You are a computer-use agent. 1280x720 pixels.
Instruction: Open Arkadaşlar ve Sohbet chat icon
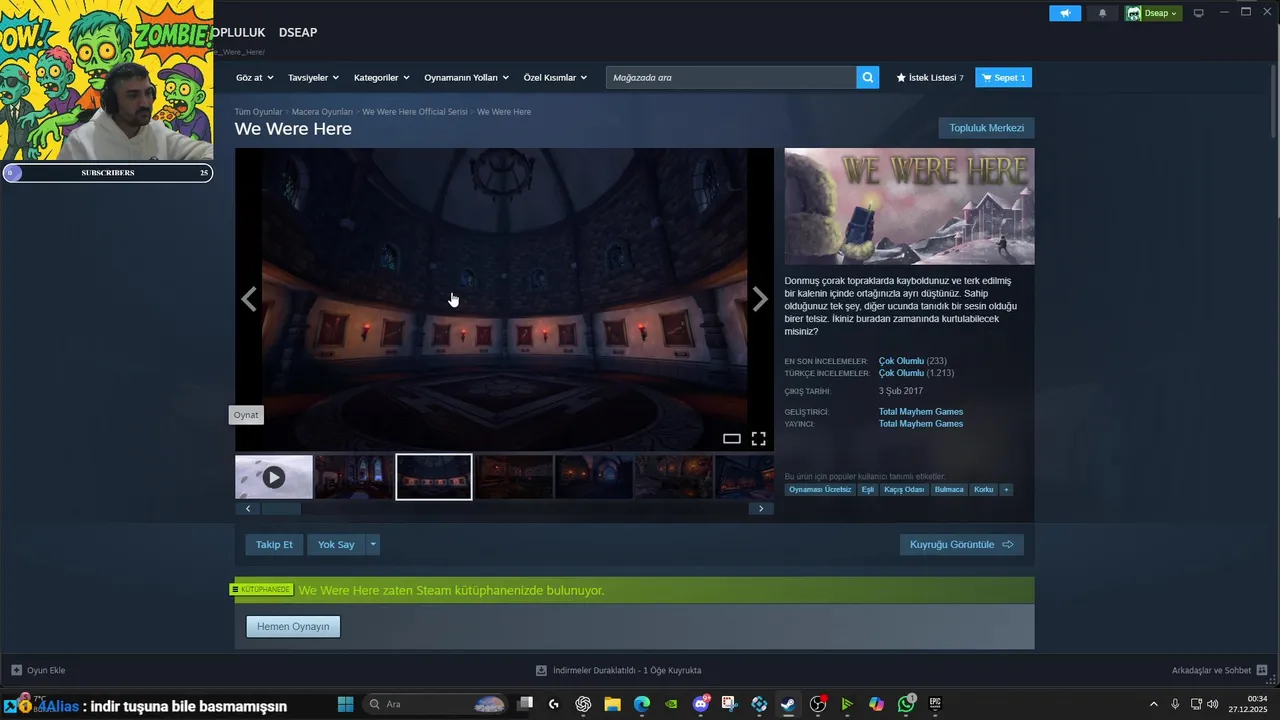pyautogui.click(x=1261, y=670)
